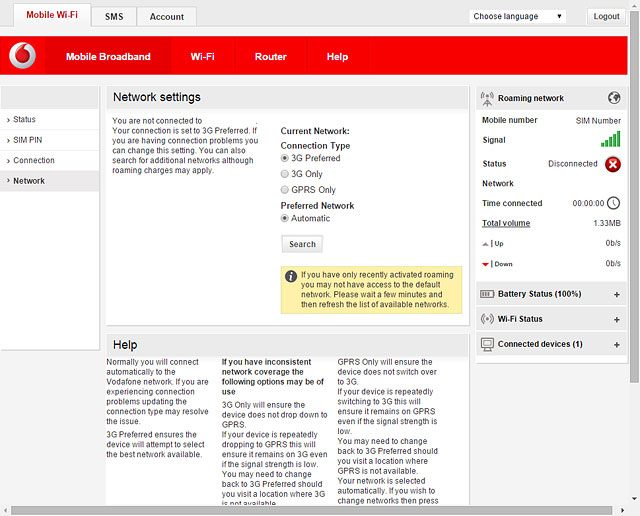Click the Logout button

point(606,16)
